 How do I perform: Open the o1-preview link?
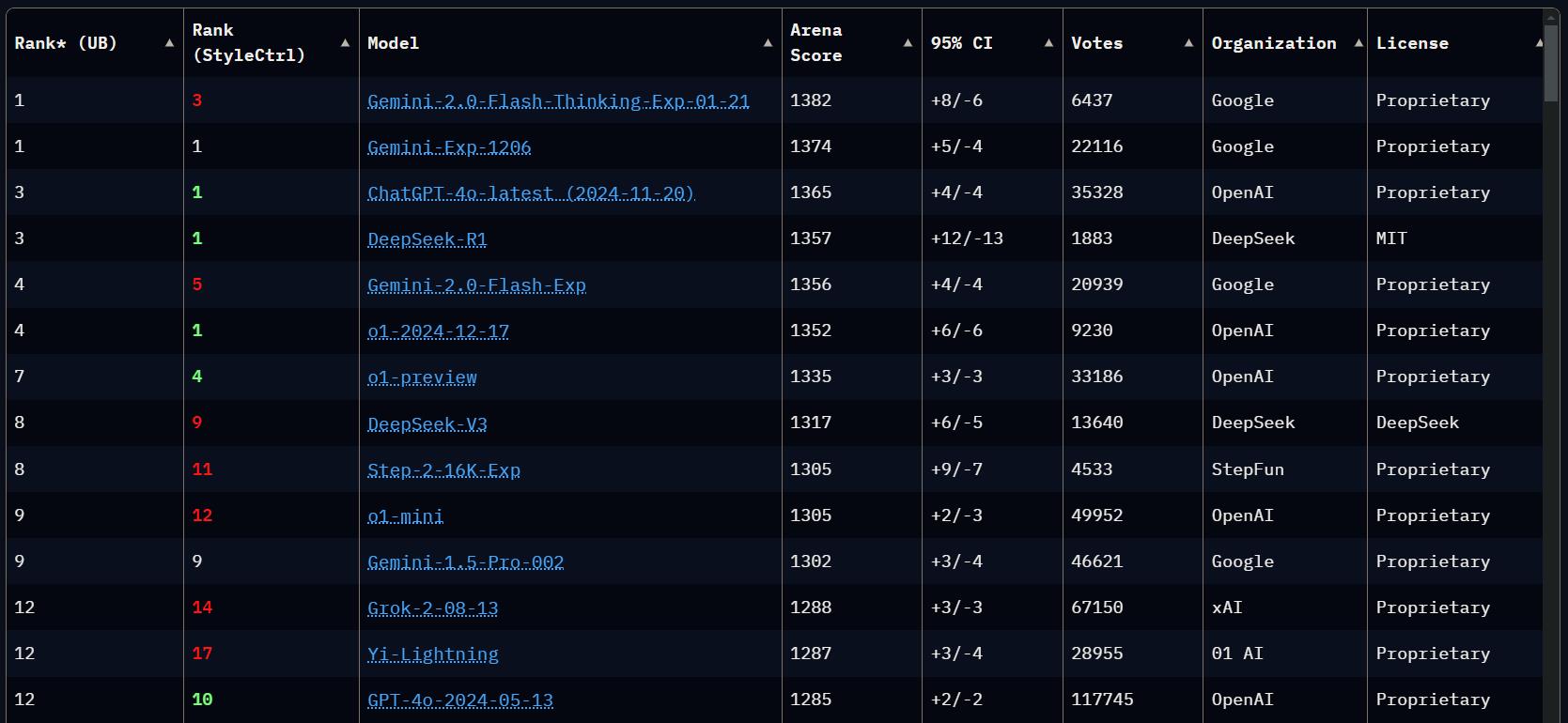(x=422, y=377)
